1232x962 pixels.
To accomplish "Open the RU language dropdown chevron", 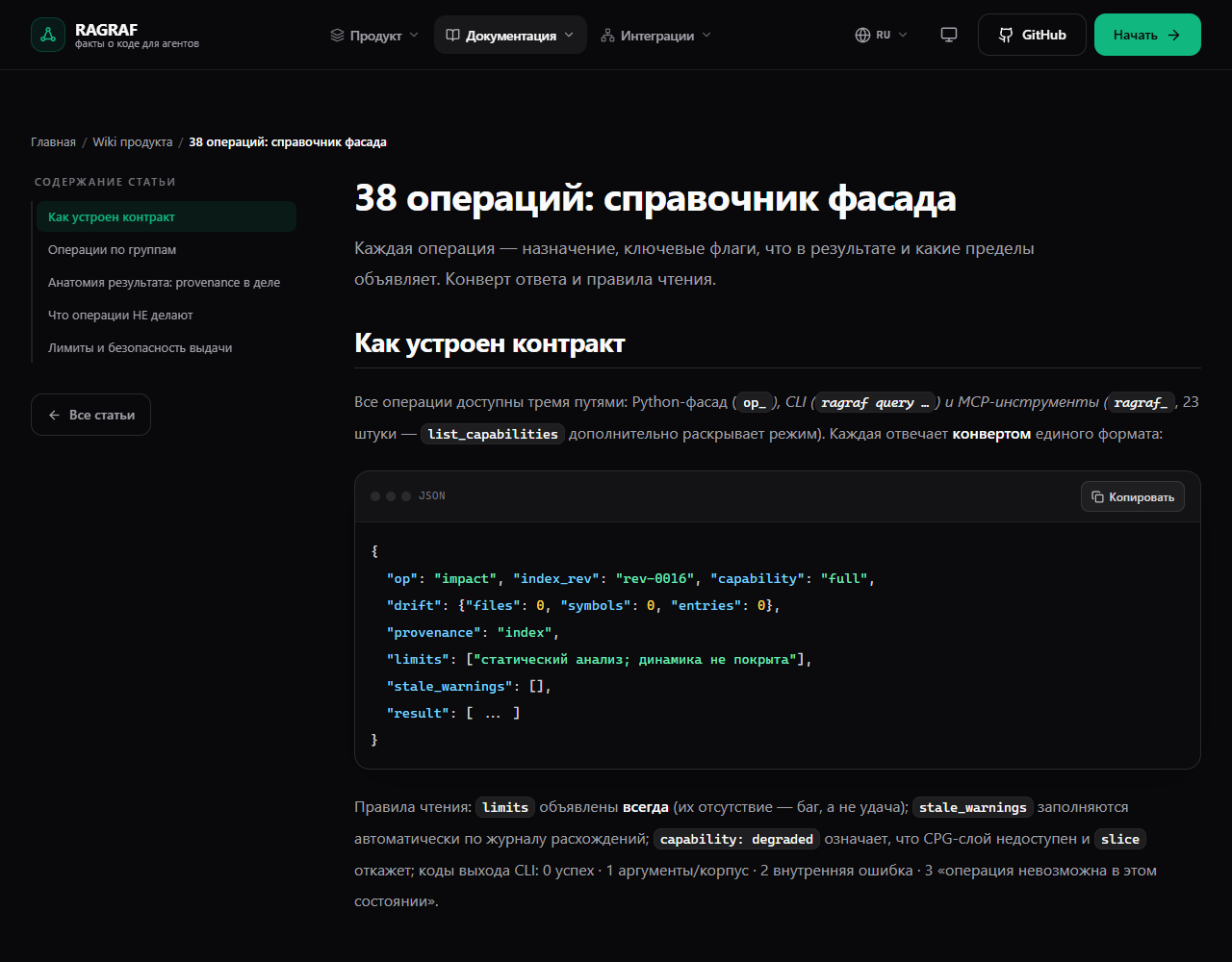I will point(903,35).
